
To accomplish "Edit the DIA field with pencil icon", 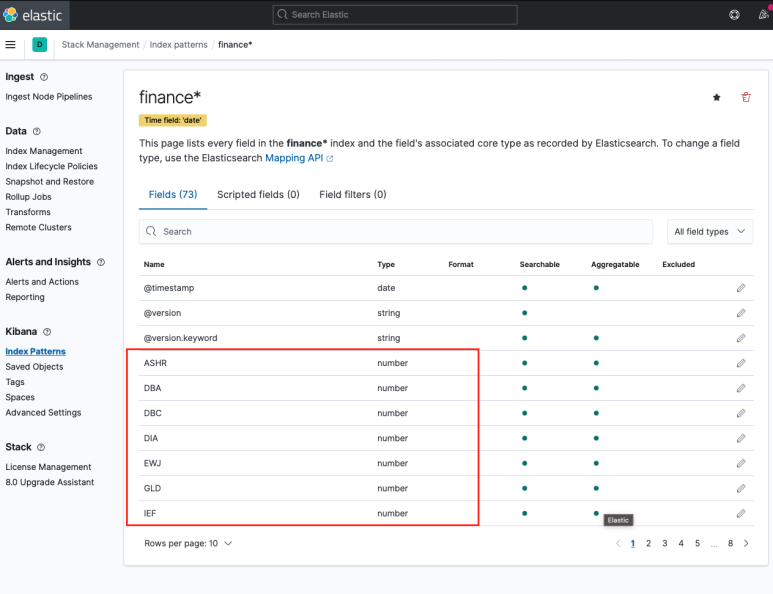I will click(741, 438).
